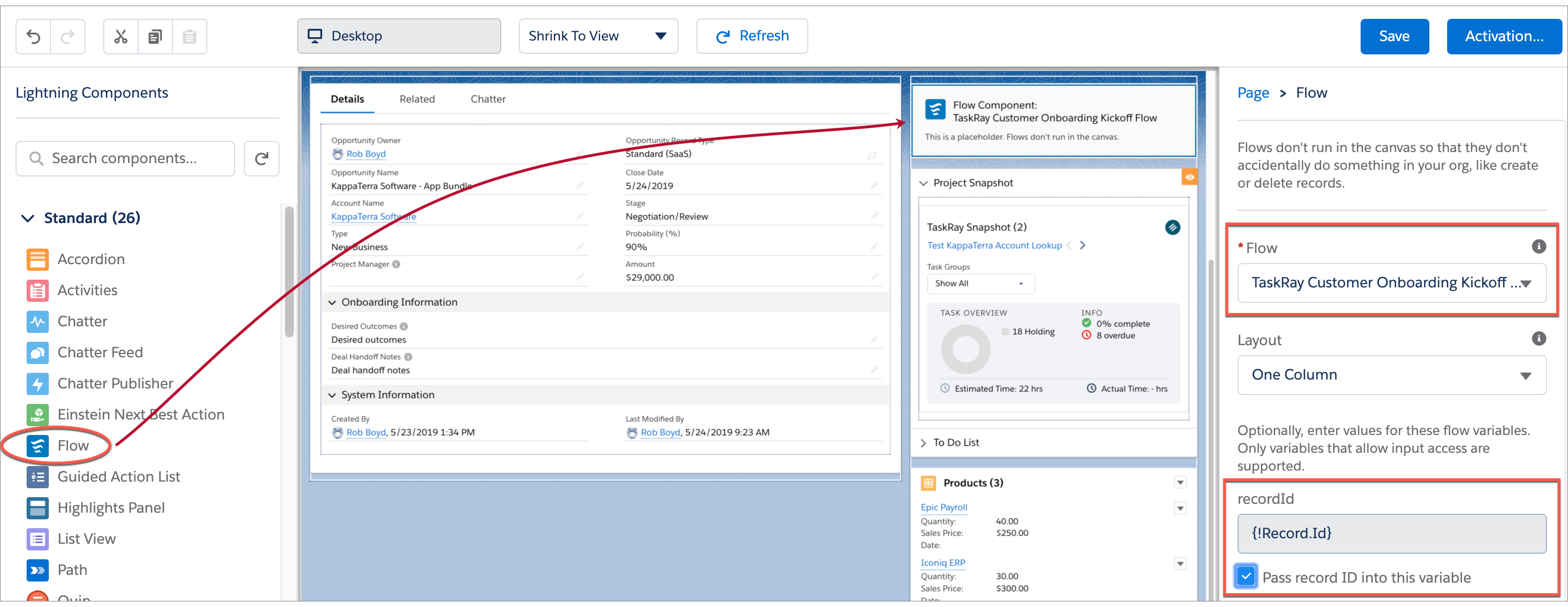Open the Flow selection dropdown
The height and width of the screenshot is (607, 1568).
click(1392, 283)
